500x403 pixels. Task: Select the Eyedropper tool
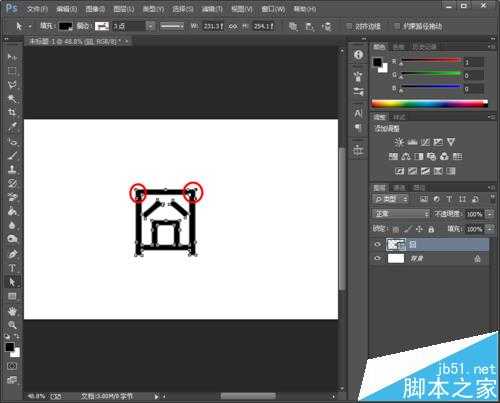(12, 126)
